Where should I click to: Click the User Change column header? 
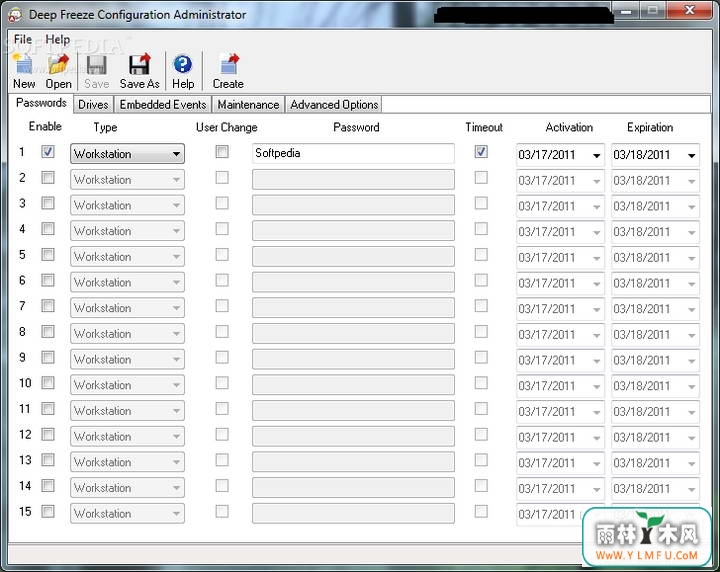tap(226, 127)
